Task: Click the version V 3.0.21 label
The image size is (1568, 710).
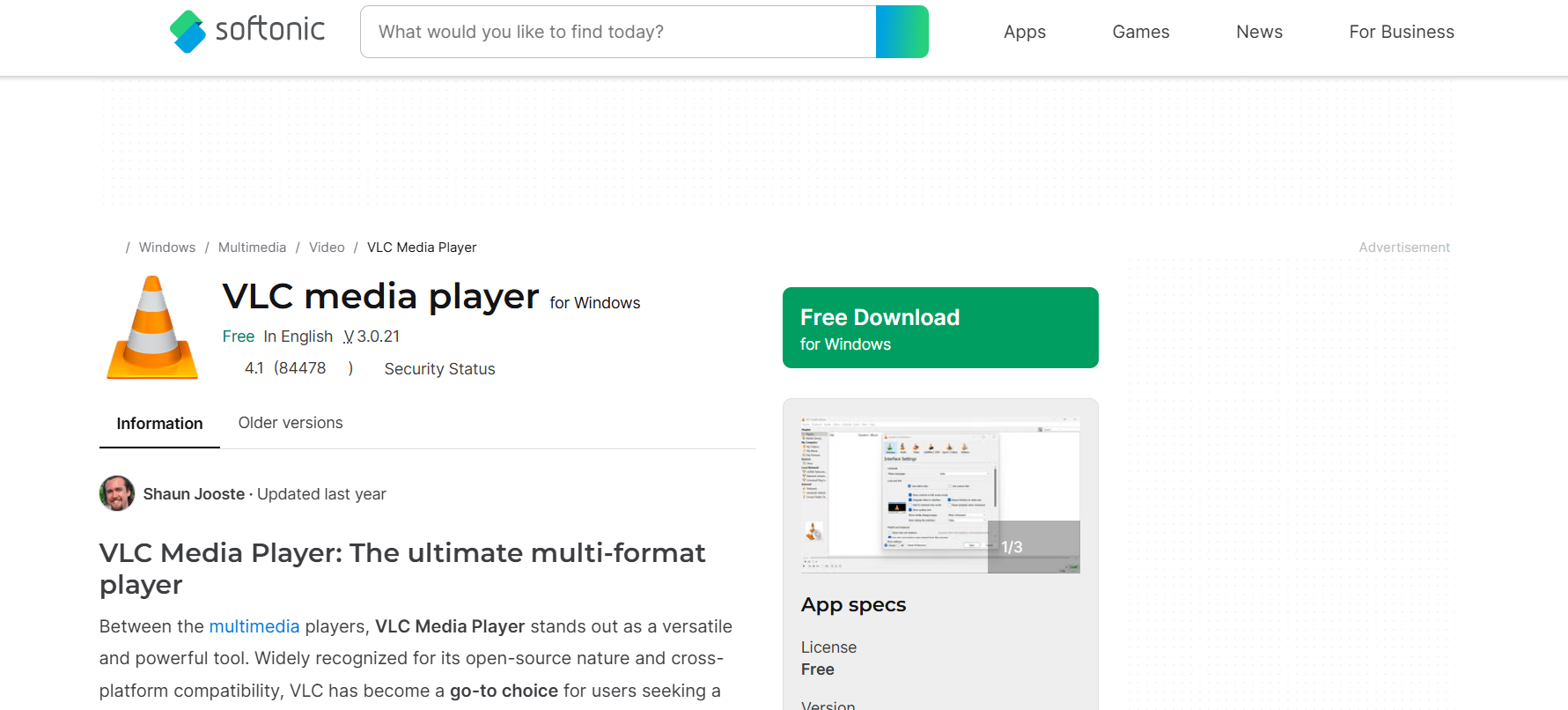Action: (x=372, y=337)
